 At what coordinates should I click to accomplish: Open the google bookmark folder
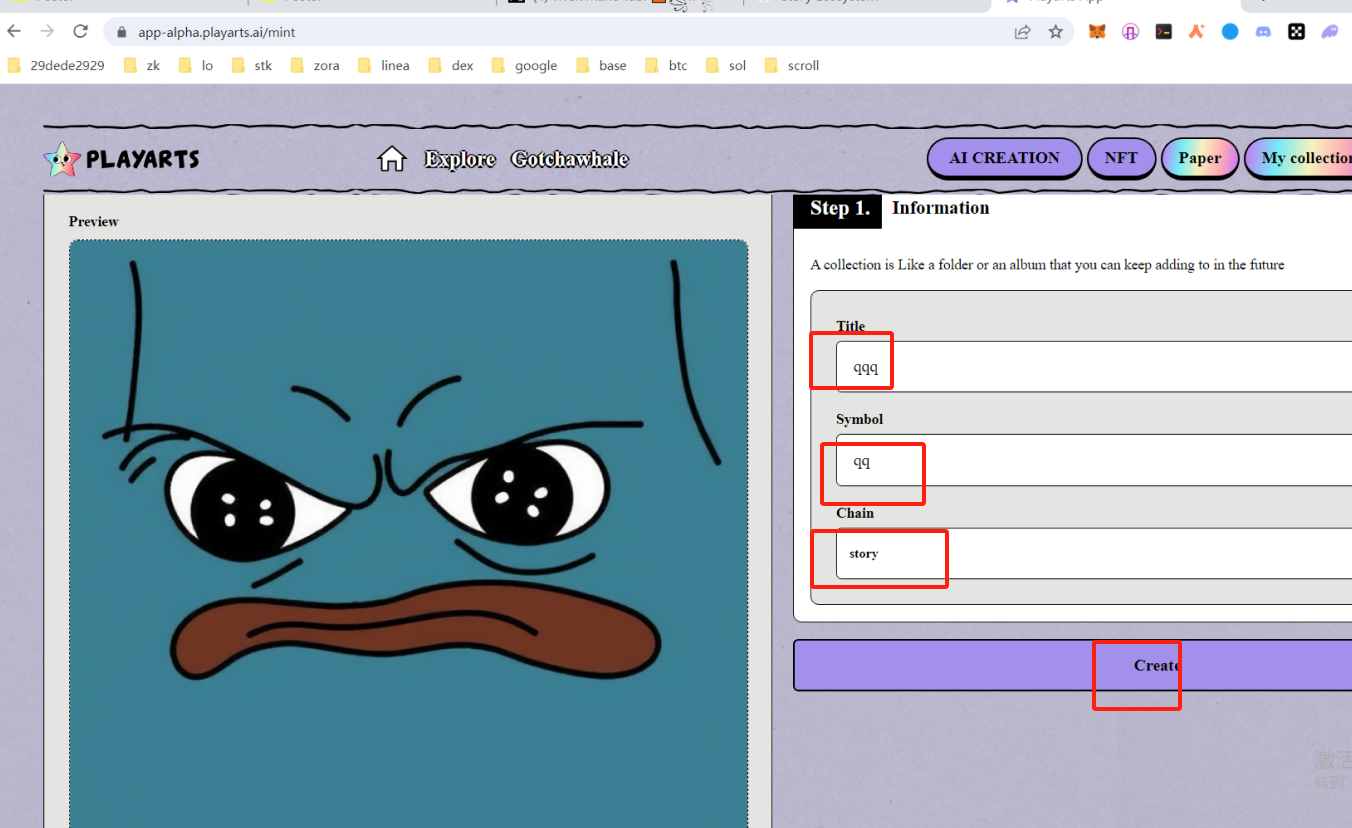pyautogui.click(x=525, y=66)
